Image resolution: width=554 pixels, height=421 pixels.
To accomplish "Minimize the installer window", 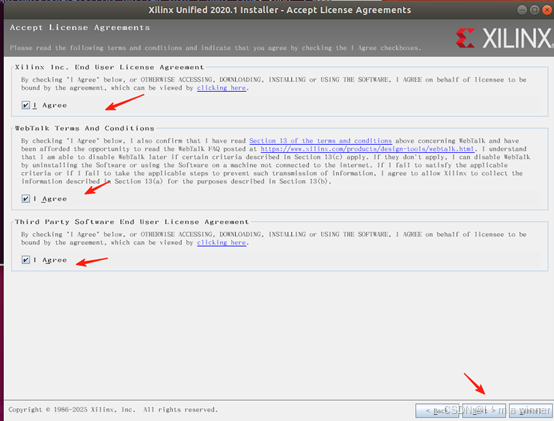I will [x=522, y=10].
